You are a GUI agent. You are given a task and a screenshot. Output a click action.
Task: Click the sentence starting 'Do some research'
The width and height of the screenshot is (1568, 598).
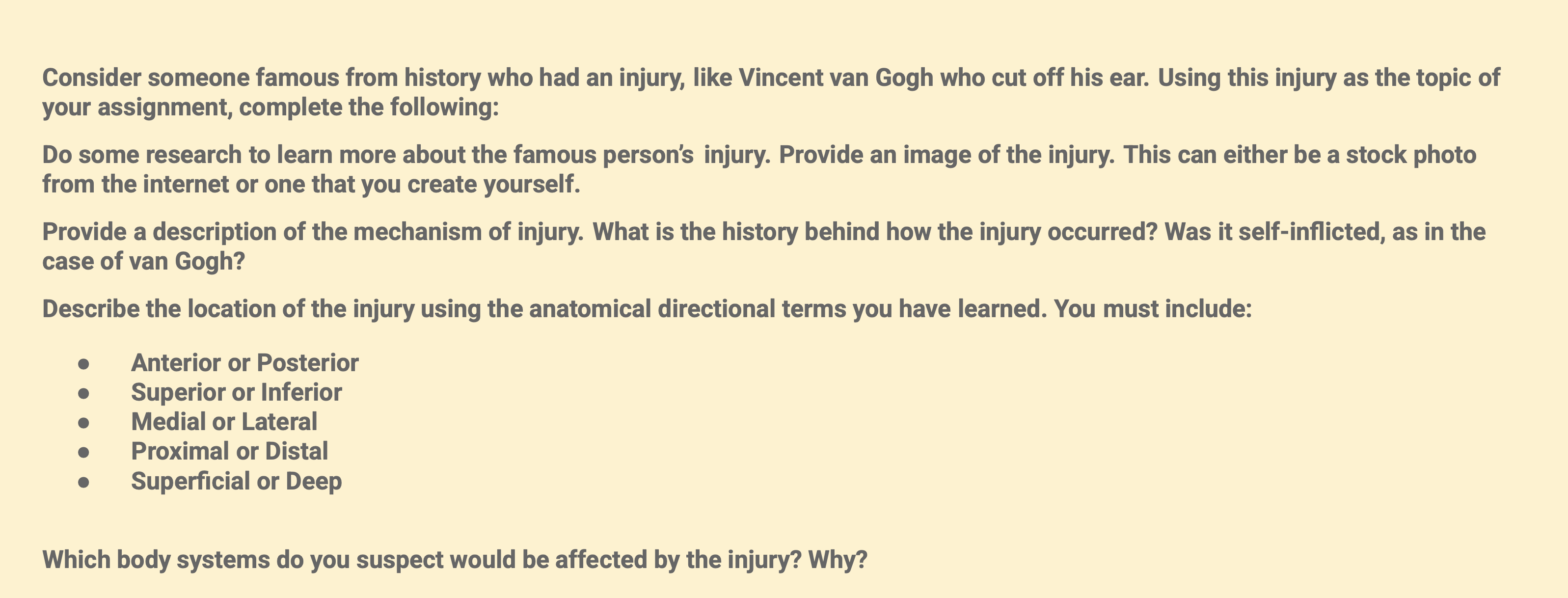click(x=406, y=155)
